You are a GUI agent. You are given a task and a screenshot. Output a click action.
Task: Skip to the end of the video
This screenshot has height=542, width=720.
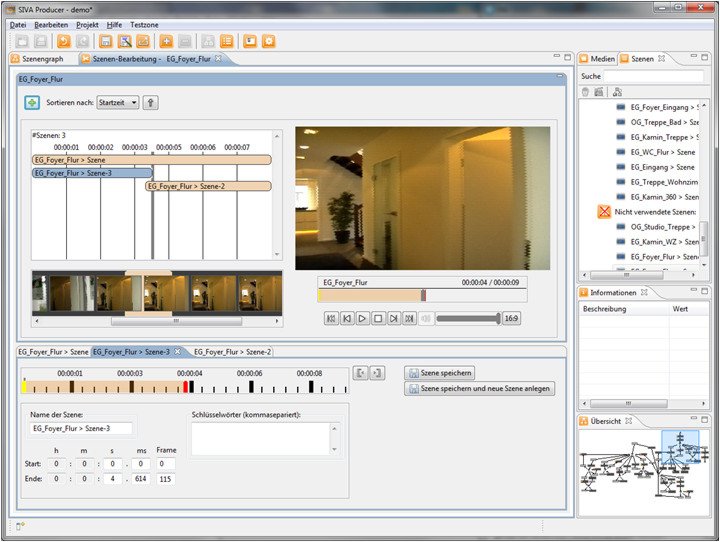410,318
